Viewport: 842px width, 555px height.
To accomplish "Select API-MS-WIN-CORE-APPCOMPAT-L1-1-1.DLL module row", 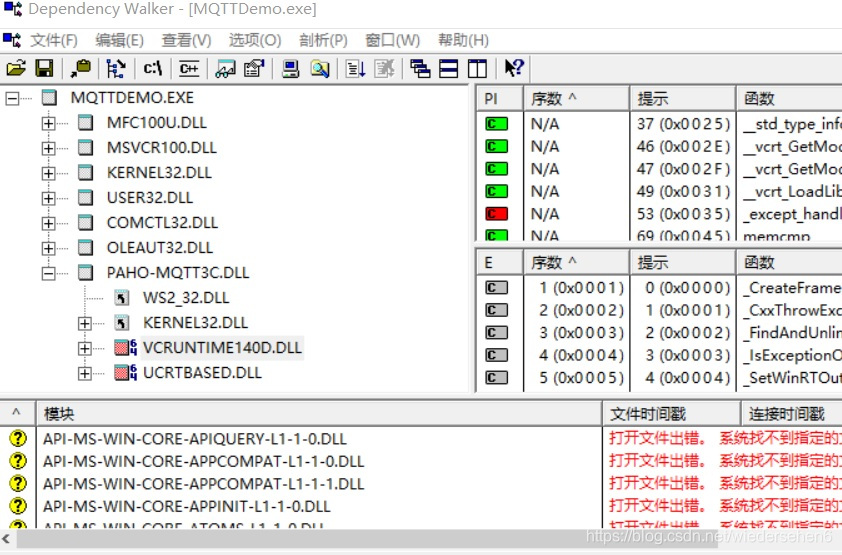I will pos(204,484).
